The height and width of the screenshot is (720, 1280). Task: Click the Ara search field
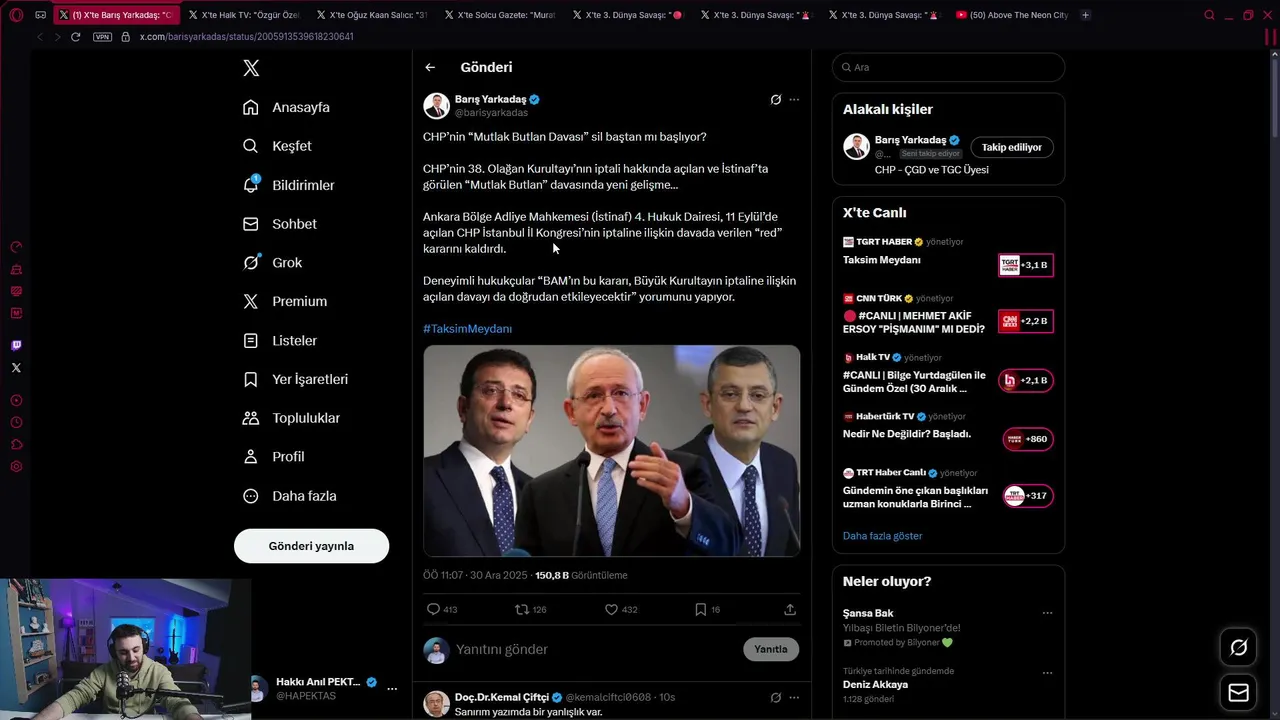(x=950, y=67)
